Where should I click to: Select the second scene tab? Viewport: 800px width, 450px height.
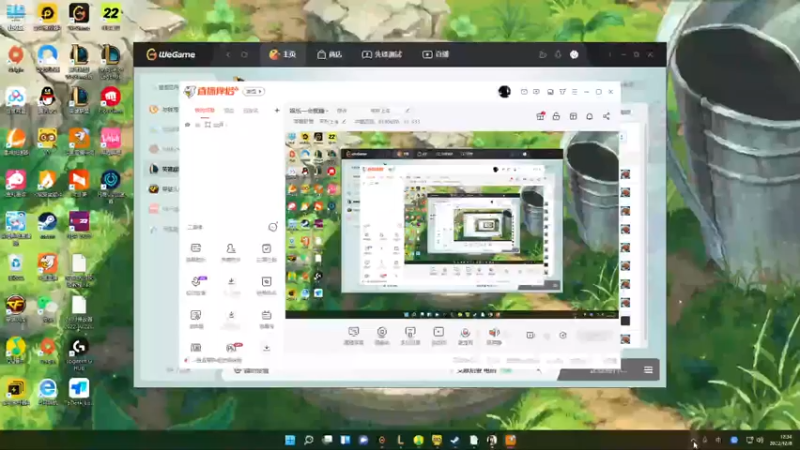coord(229,111)
